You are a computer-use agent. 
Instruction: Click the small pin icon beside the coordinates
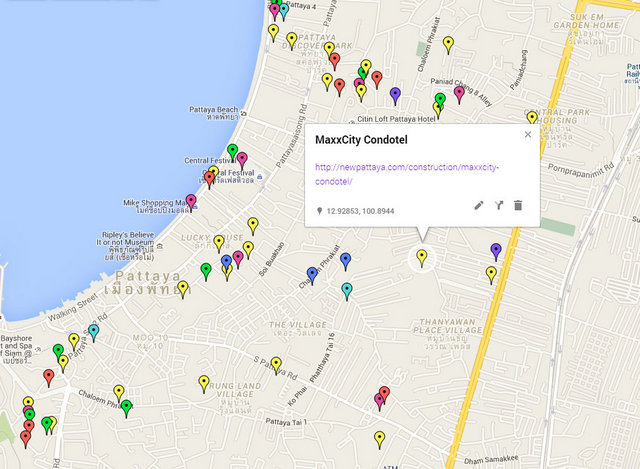pyautogui.click(x=320, y=211)
